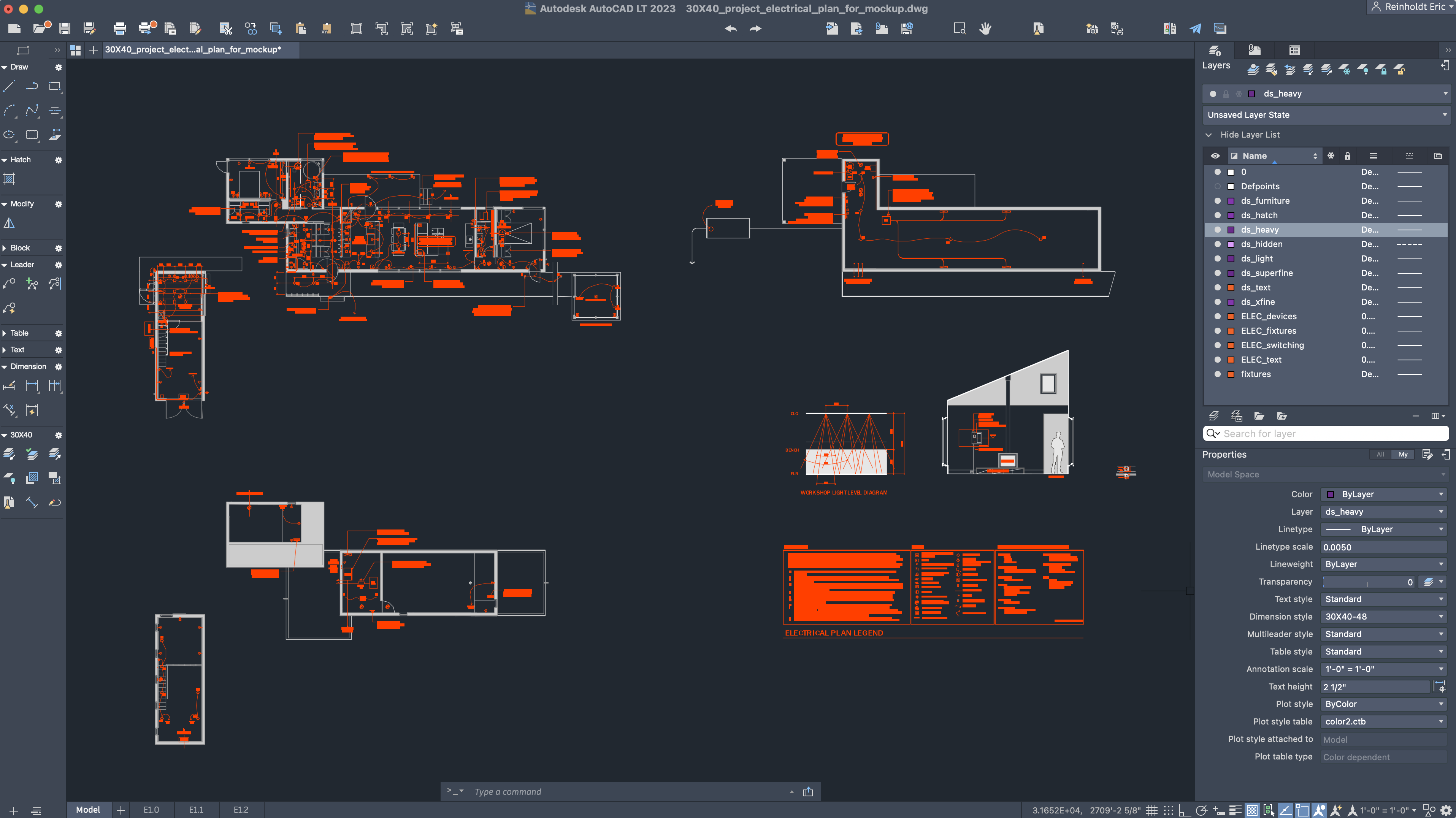Click the Save icon in toolbar
This screenshot has width=1456, height=818.
pyautogui.click(x=65, y=28)
